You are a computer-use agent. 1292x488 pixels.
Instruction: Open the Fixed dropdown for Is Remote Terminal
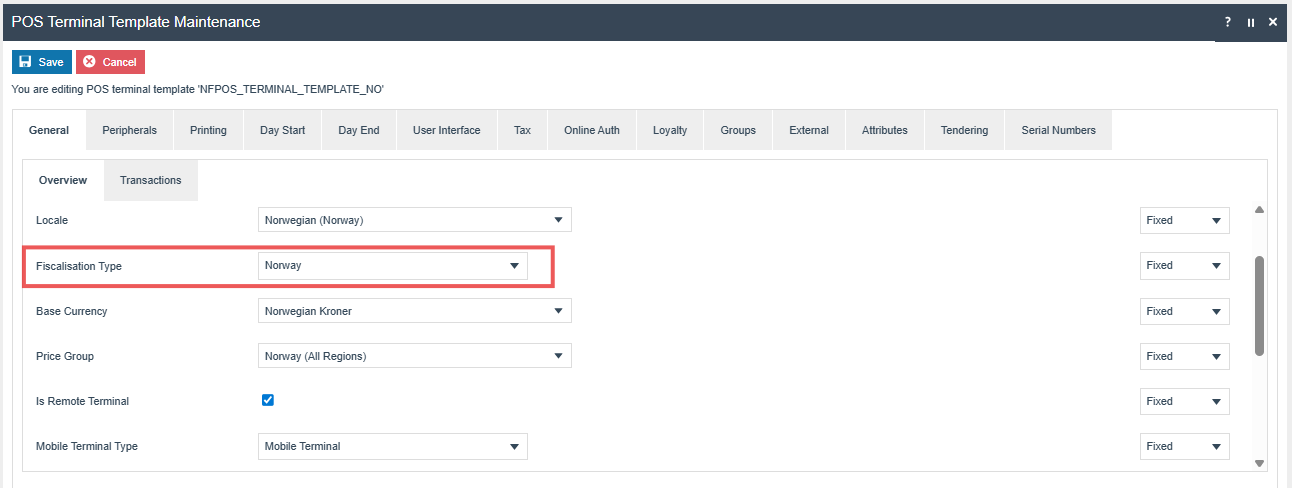pyautogui.click(x=1185, y=401)
